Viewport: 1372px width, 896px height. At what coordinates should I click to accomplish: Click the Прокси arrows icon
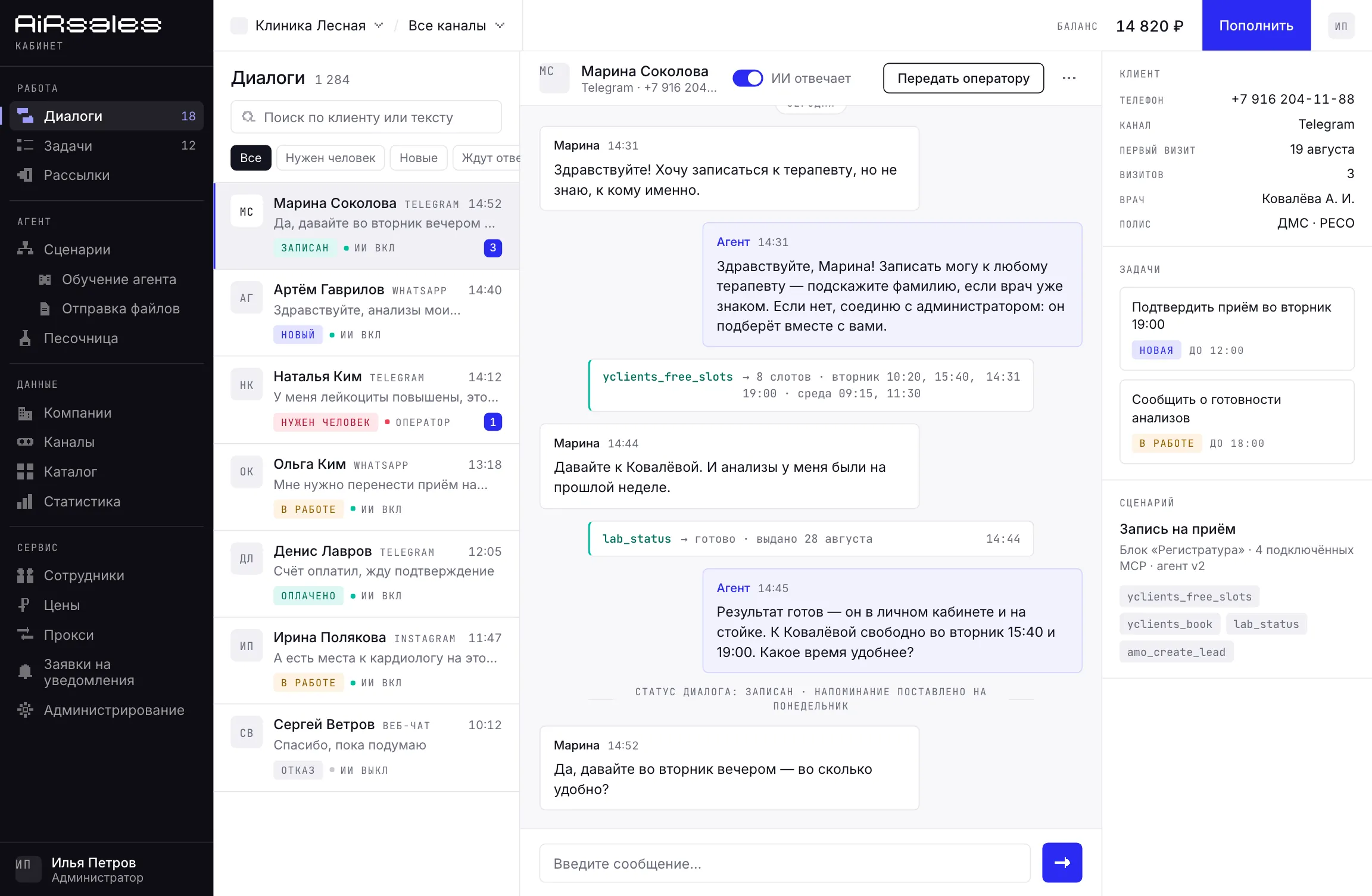click(25, 635)
